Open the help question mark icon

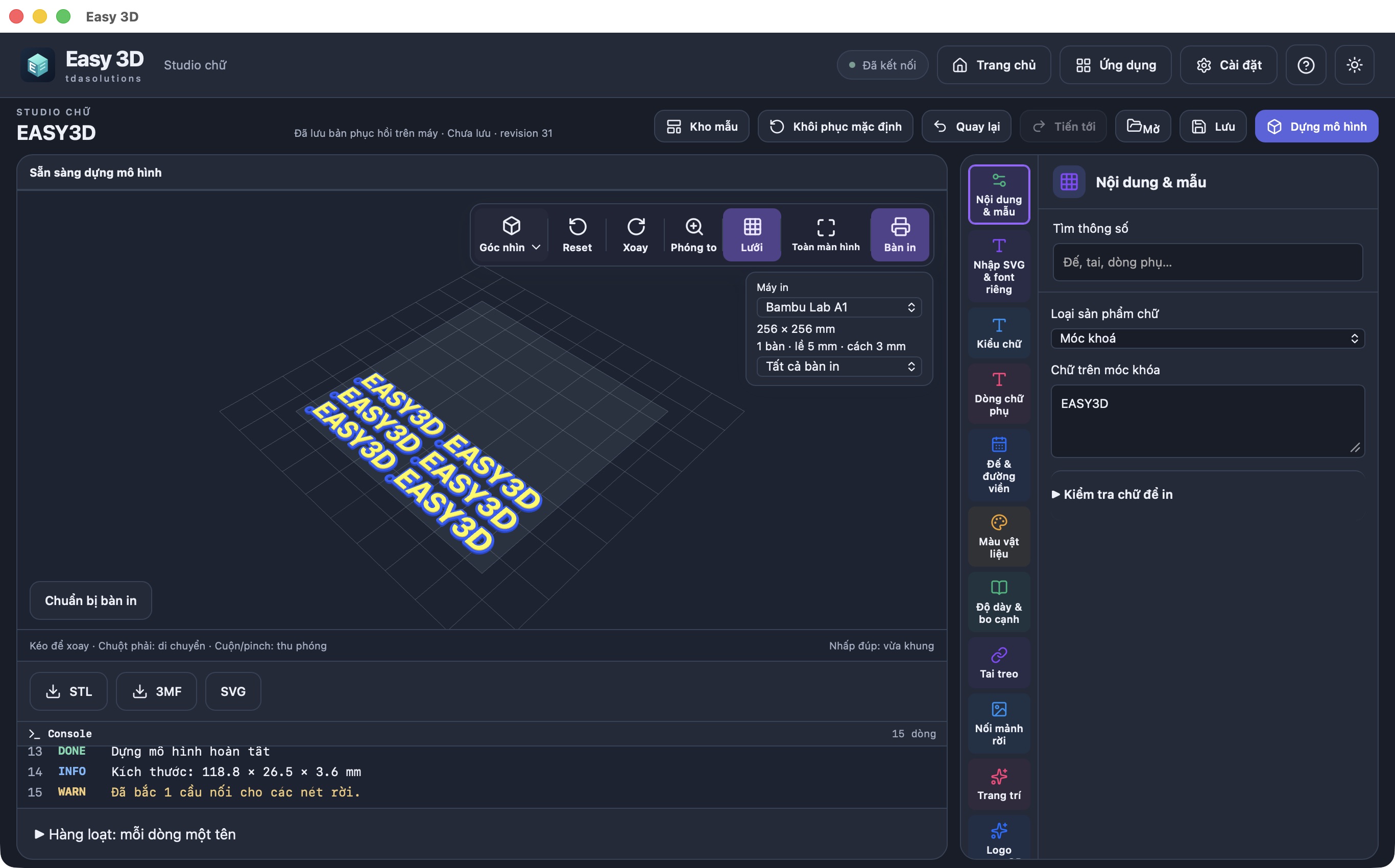point(1306,65)
